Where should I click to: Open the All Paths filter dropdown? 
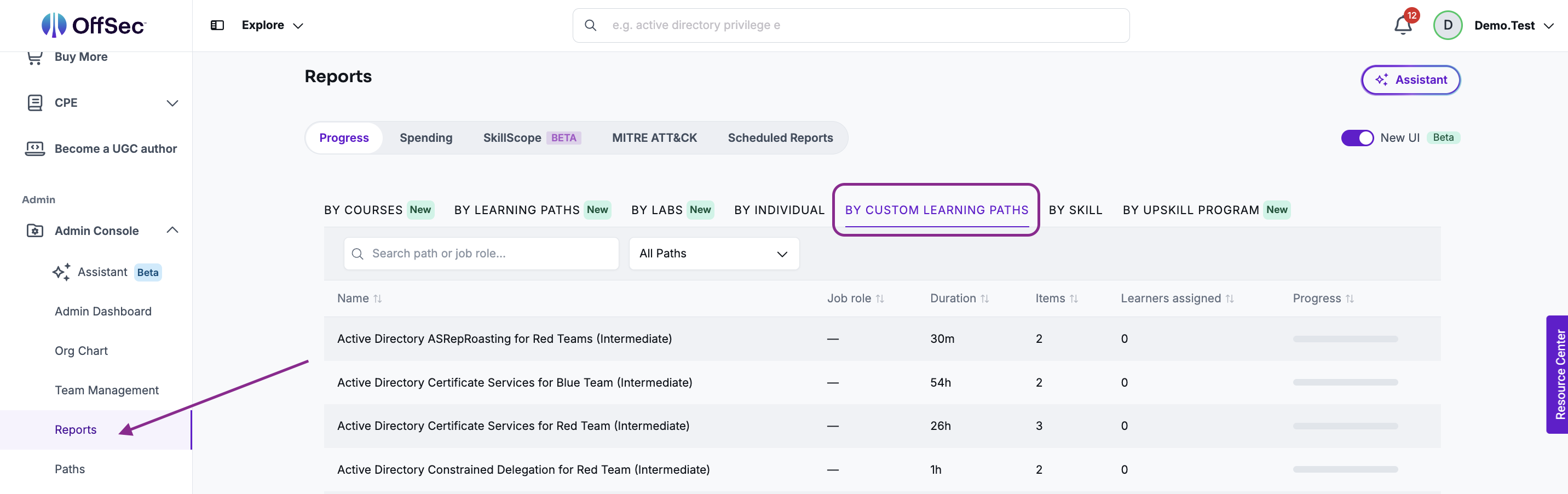(x=713, y=254)
